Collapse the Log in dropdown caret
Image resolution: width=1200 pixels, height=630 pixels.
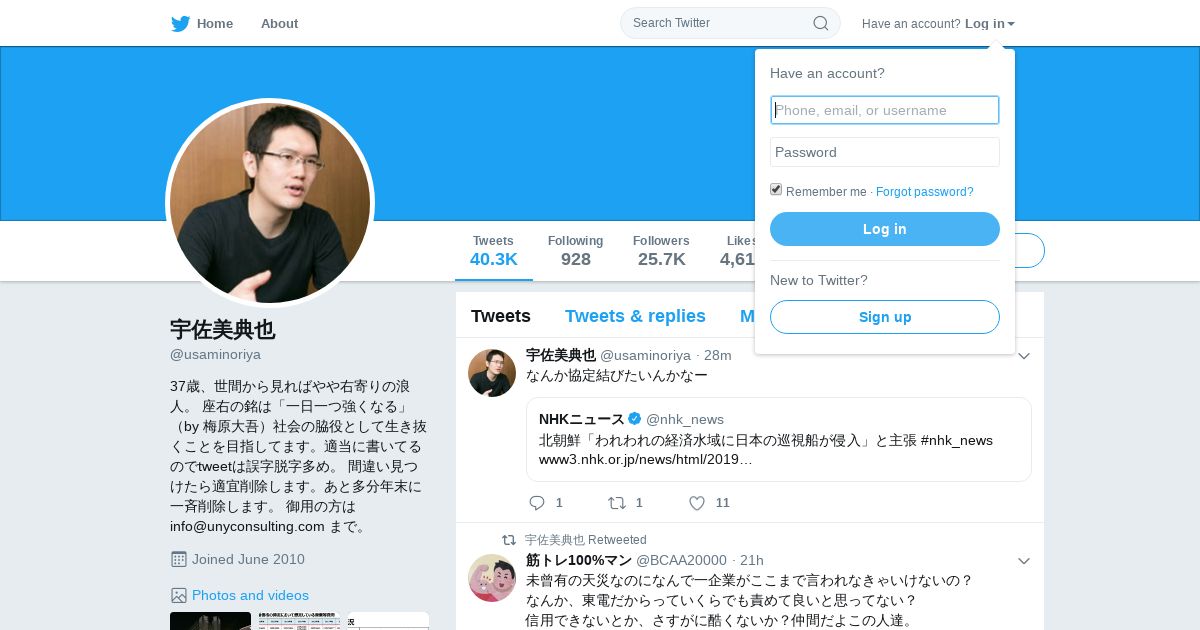coord(1011,24)
